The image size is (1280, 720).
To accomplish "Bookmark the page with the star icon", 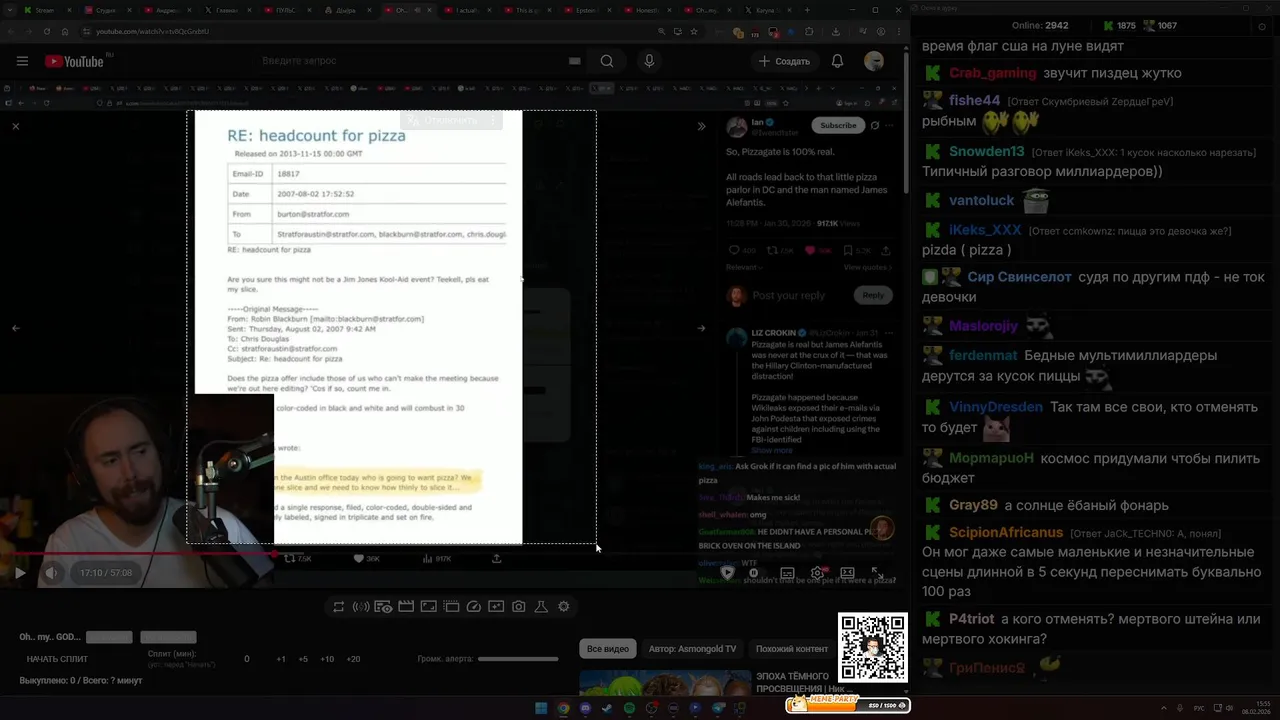I will click(x=694, y=31).
